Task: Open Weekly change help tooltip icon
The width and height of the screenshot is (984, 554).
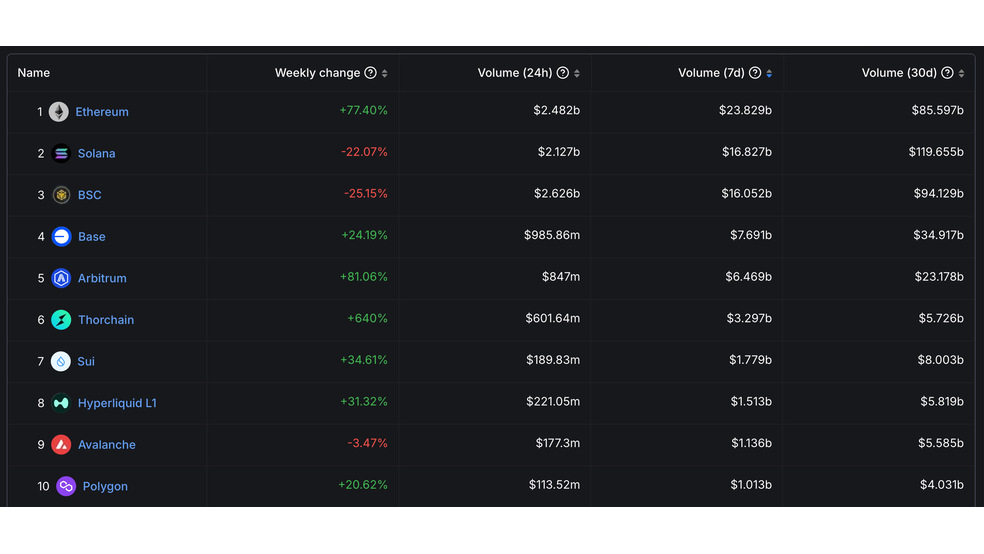Action: pyautogui.click(x=370, y=73)
